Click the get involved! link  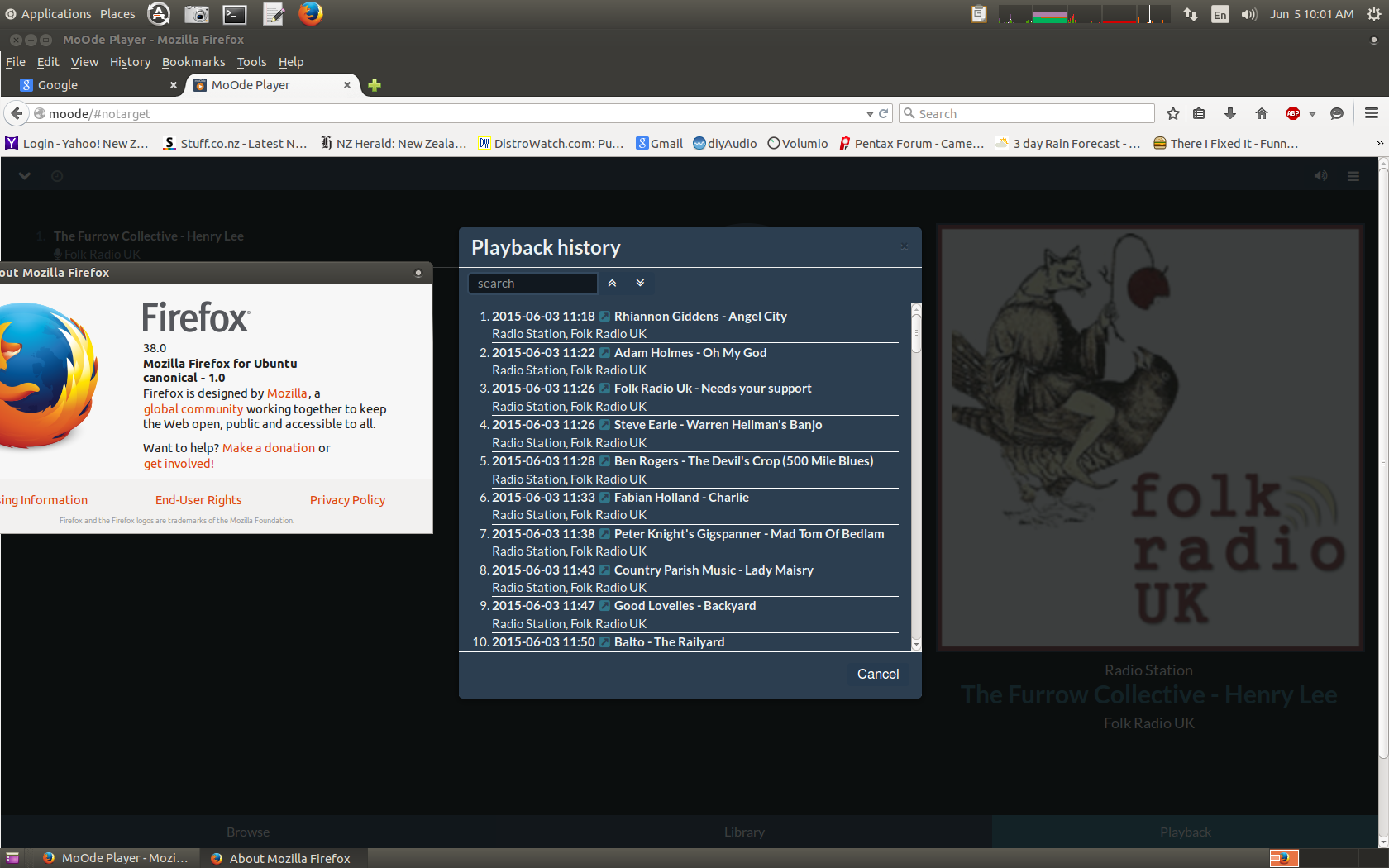coord(179,464)
